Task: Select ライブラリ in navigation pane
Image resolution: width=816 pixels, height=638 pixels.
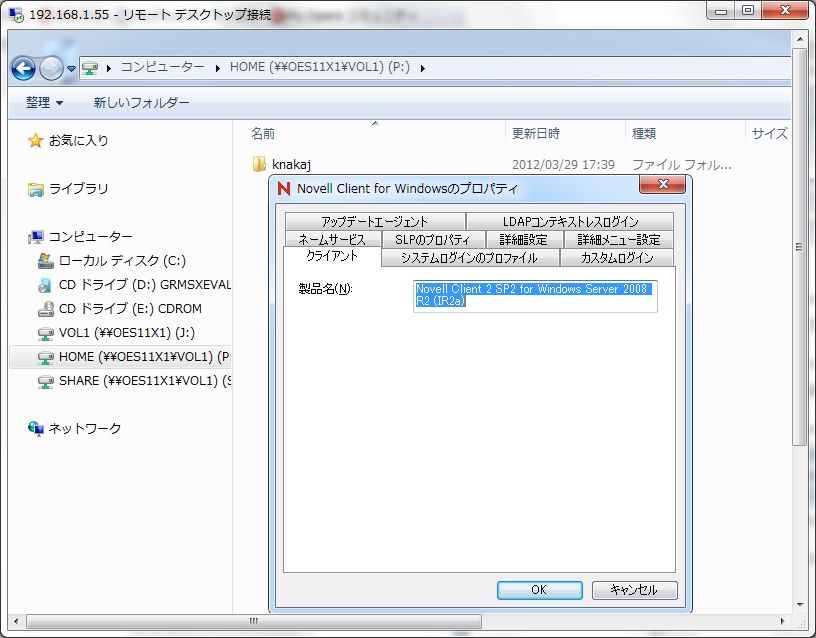Action: 79,189
